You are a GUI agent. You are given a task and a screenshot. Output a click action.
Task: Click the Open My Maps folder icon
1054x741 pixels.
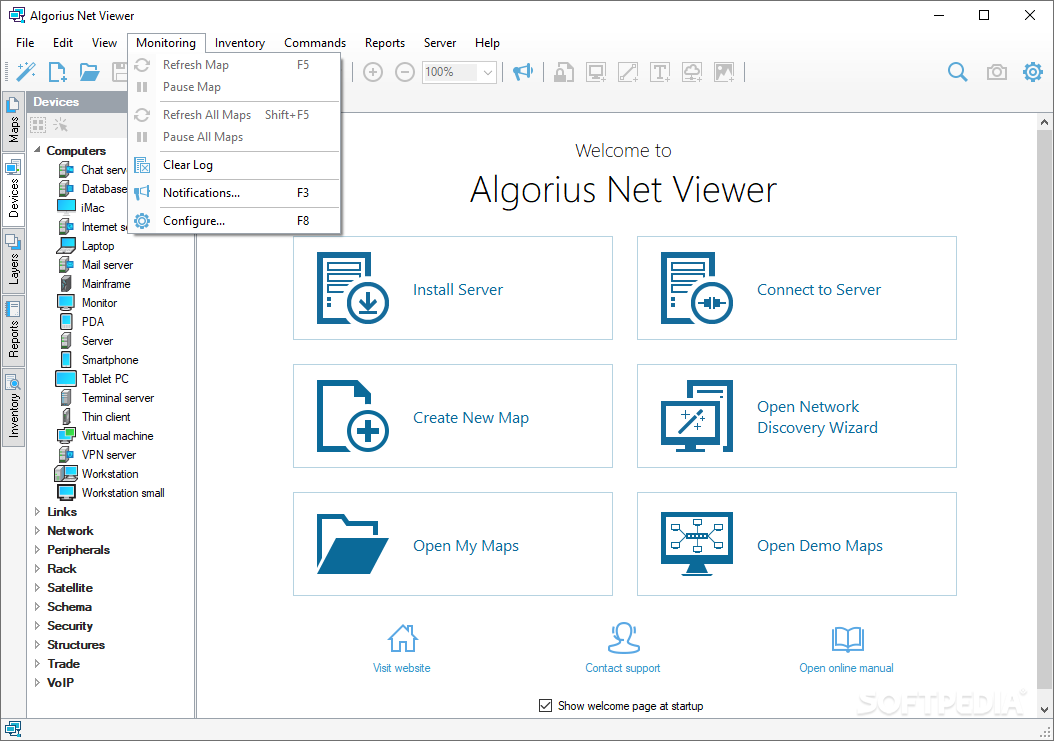[352, 544]
